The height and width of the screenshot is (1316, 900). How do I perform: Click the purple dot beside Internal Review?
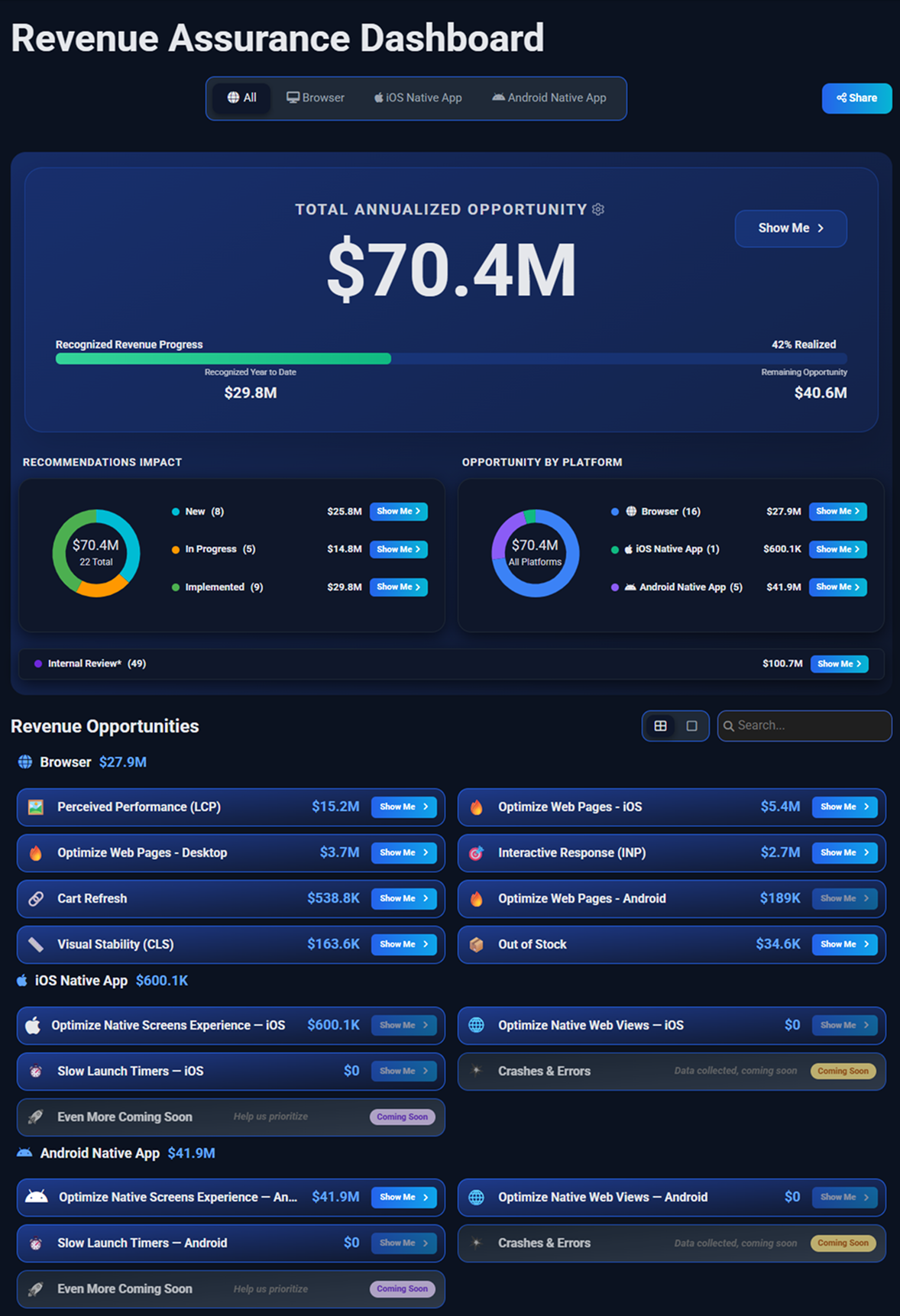click(38, 664)
